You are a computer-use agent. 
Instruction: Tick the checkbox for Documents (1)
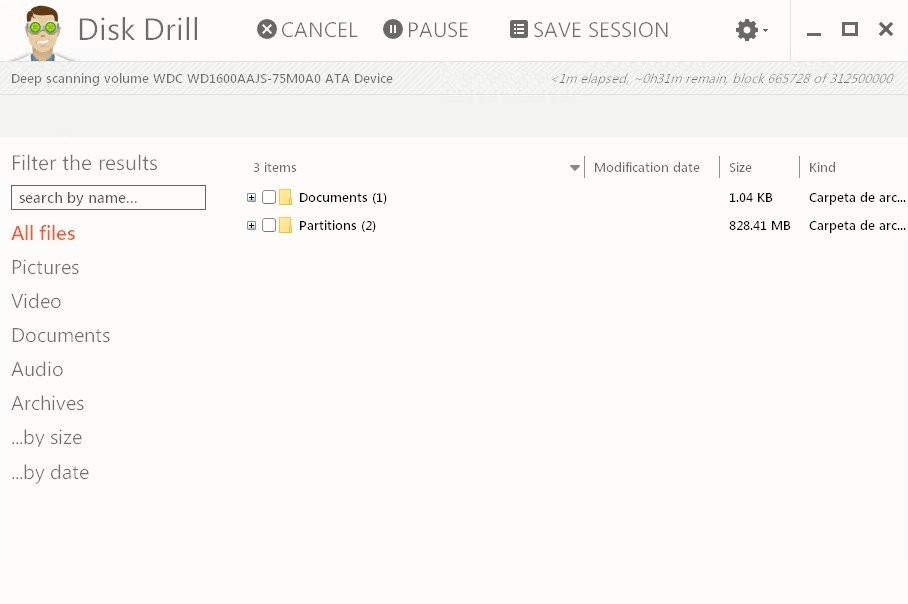click(269, 197)
